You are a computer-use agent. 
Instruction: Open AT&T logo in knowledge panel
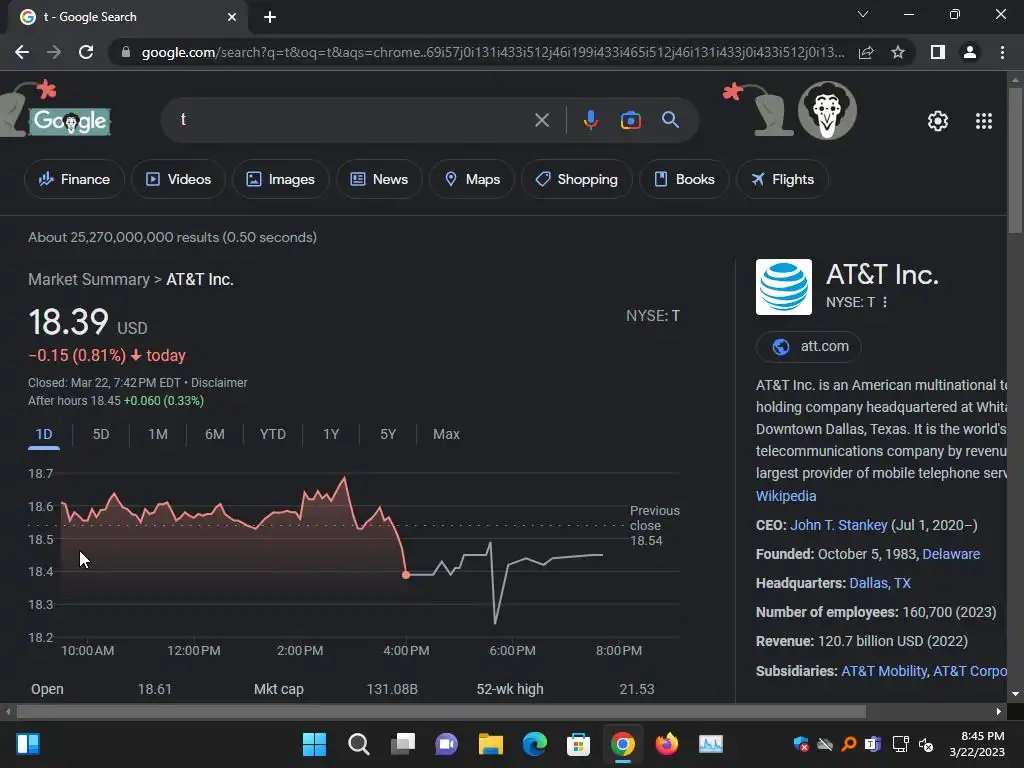[x=784, y=287]
